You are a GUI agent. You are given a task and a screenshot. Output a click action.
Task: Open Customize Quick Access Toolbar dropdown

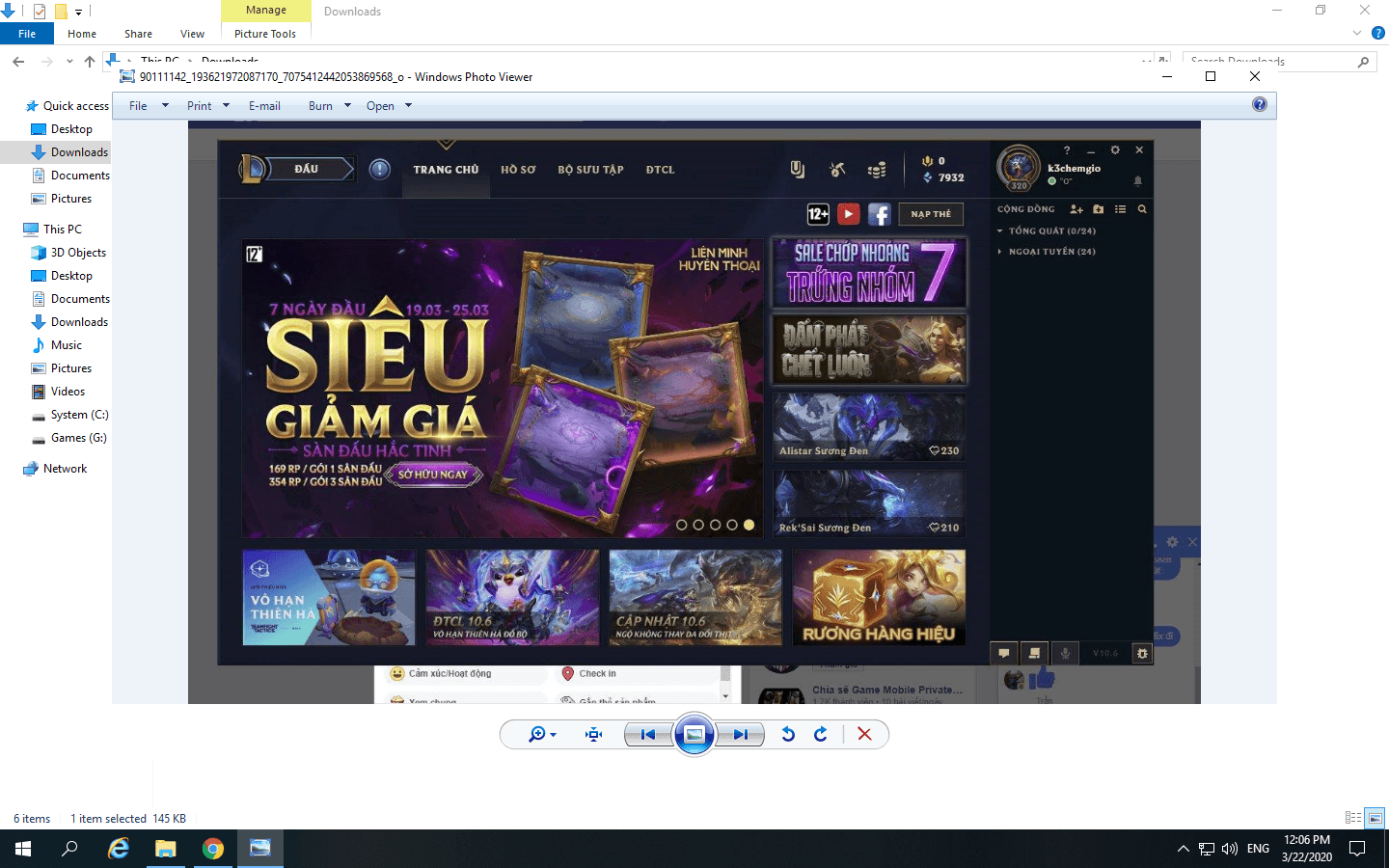79,12
